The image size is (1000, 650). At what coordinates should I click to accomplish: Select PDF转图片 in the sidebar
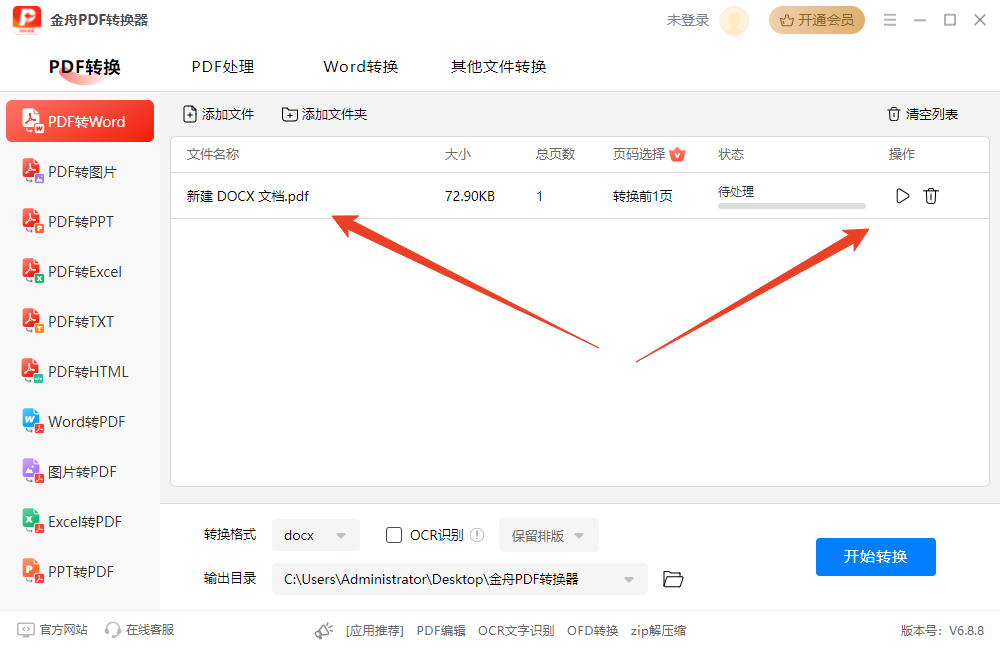(x=80, y=172)
